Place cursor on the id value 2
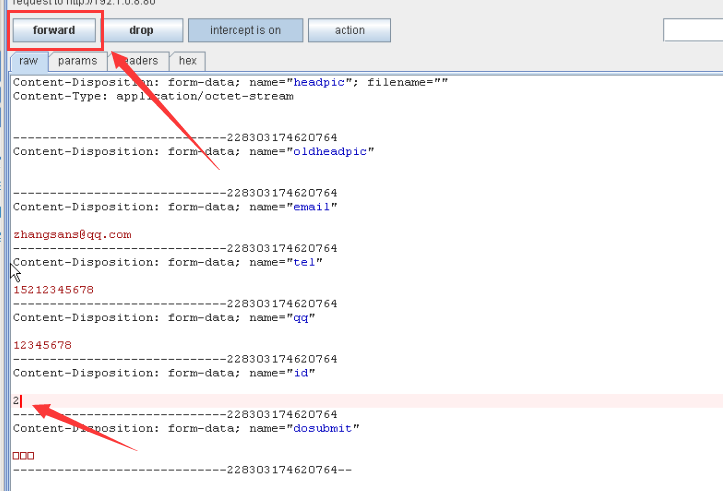The height and width of the screenshot is (491, 723). point(16,401)
